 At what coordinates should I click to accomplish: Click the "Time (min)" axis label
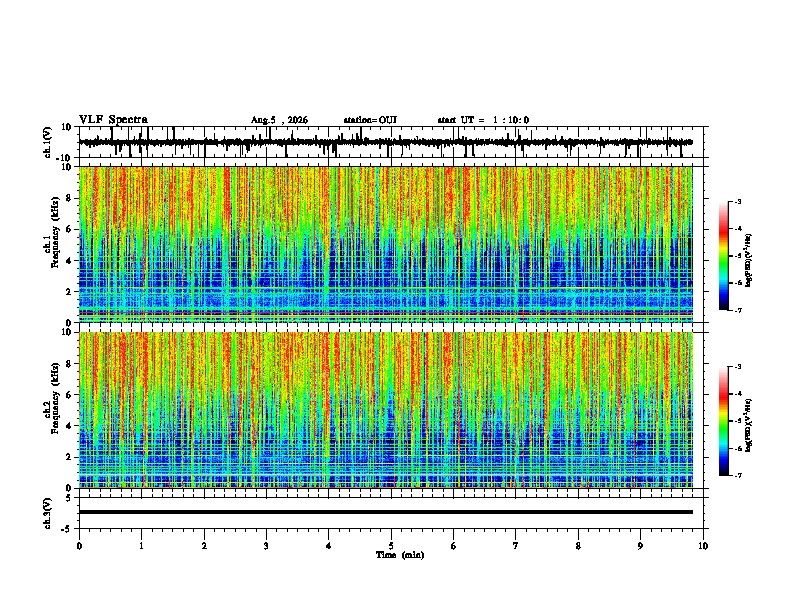400,555
